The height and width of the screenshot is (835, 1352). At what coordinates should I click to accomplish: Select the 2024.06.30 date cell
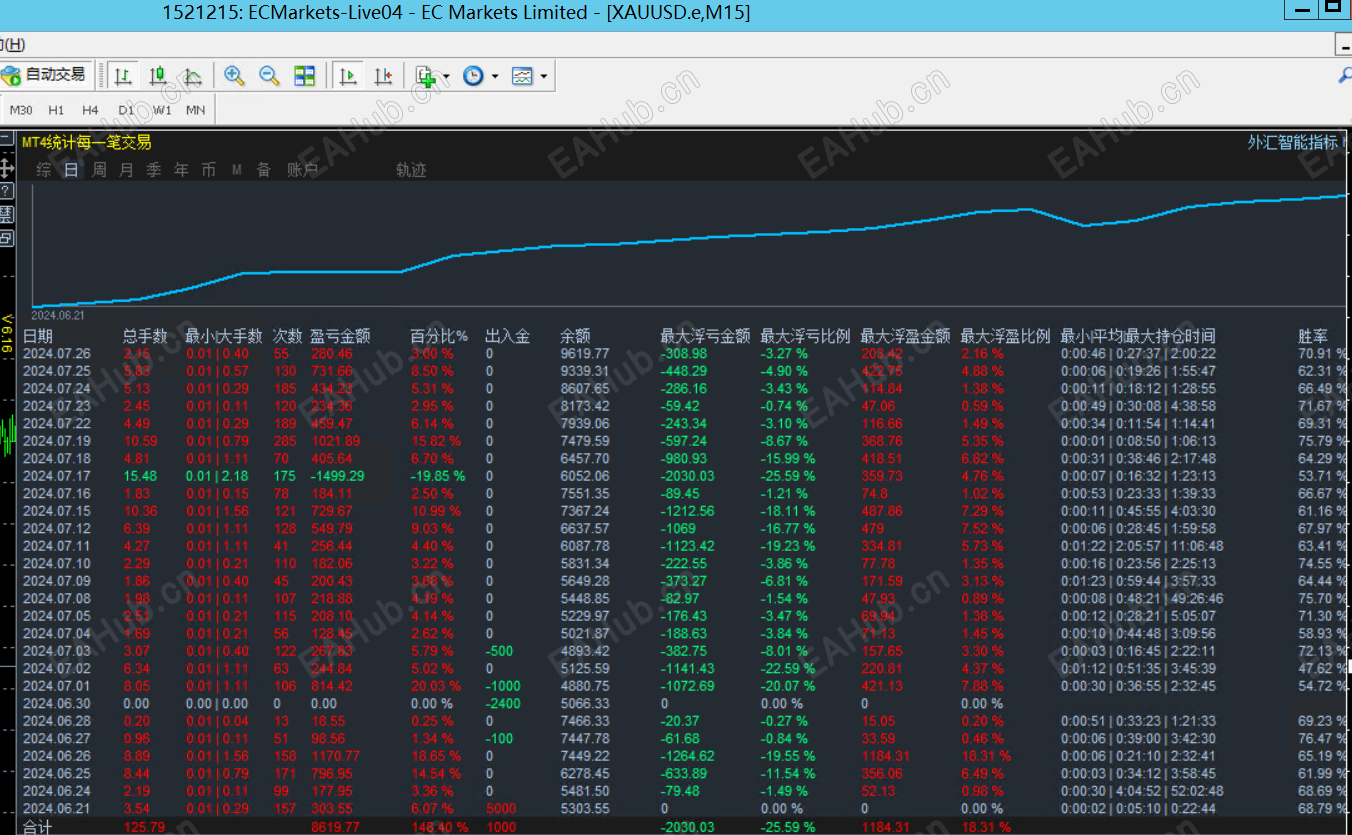[56, 703]
